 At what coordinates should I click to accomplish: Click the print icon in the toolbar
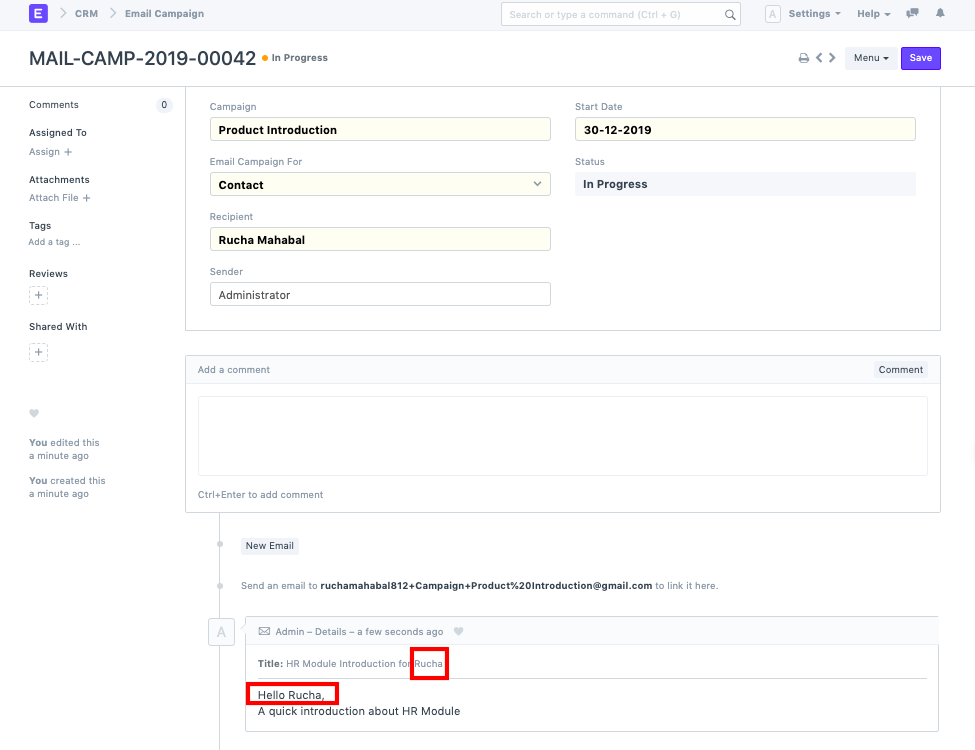(803, 58)
